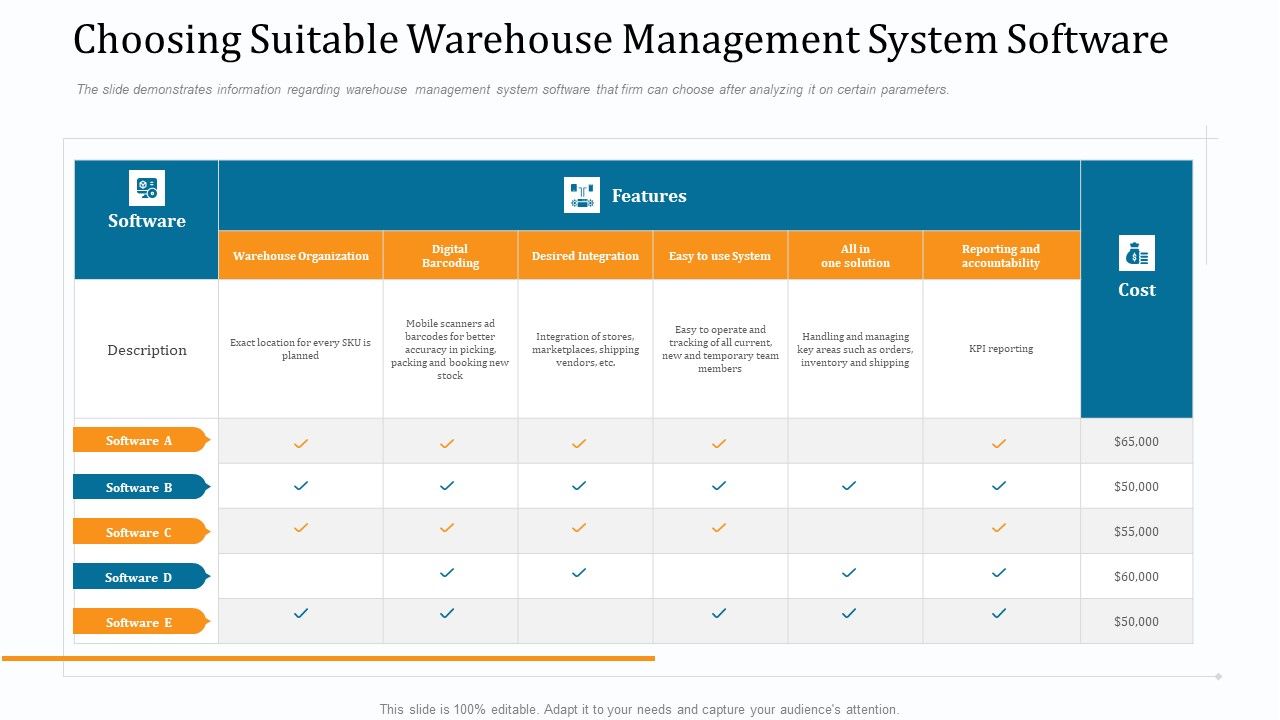Click the Software header label

pyautogui.click(x=147, y=221)
